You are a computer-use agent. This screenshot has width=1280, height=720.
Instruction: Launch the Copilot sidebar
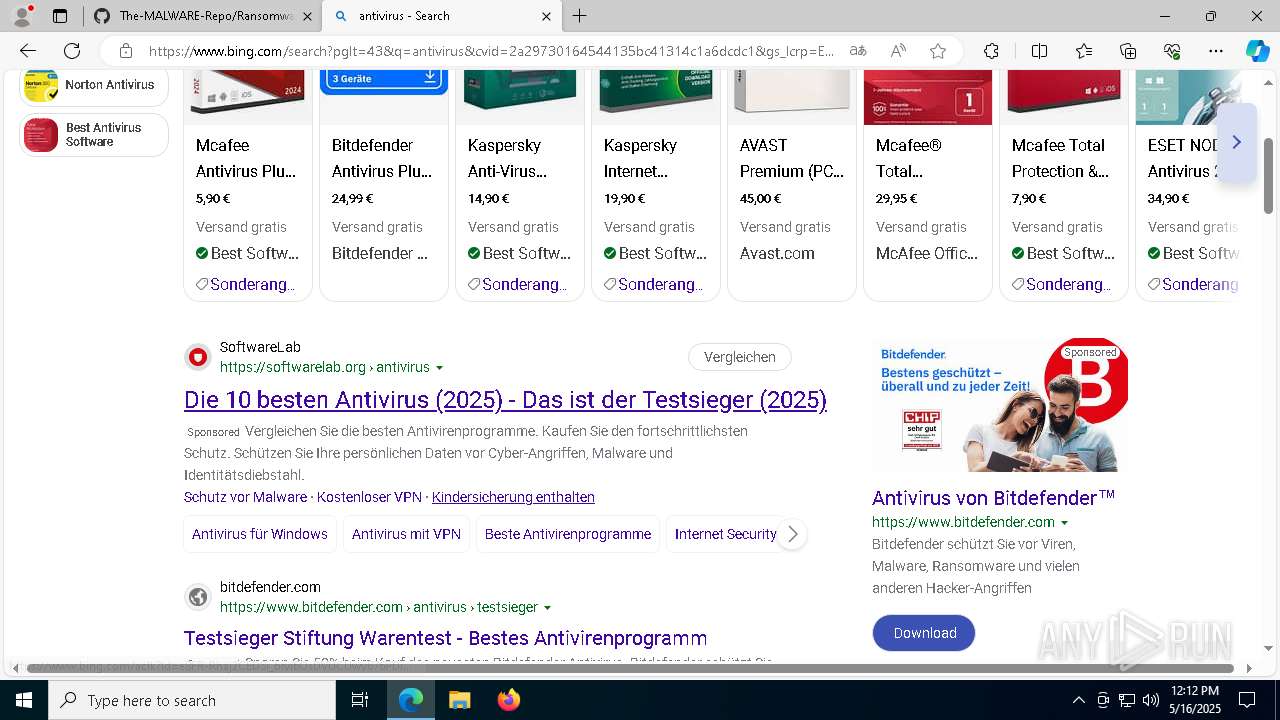tap(1257, 51)
